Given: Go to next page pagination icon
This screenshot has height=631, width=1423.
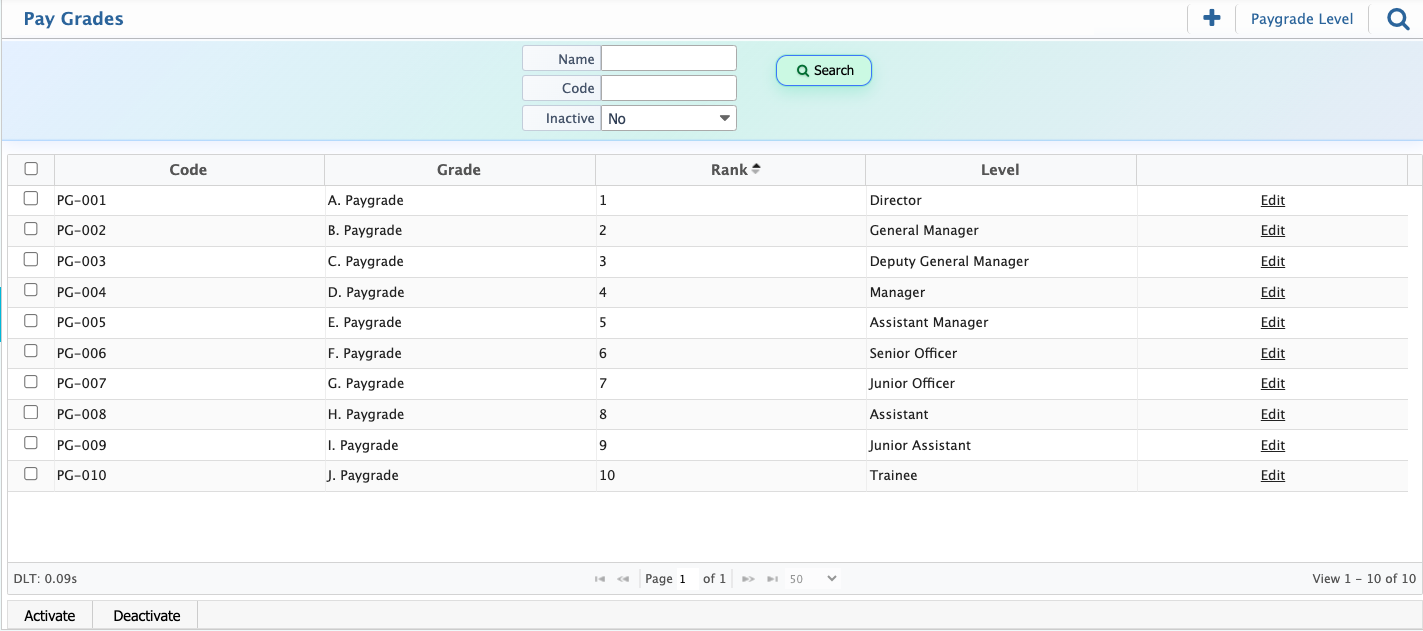Looking at the screenshot, I should [x=747, y=579].
